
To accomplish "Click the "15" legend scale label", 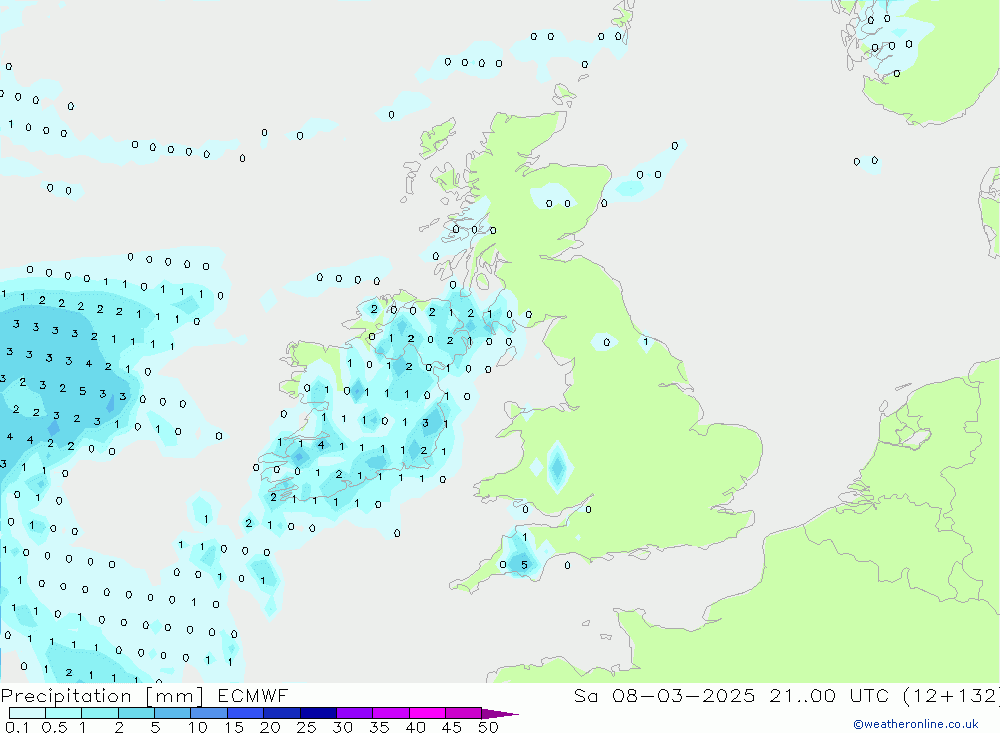I will point(233,727).
